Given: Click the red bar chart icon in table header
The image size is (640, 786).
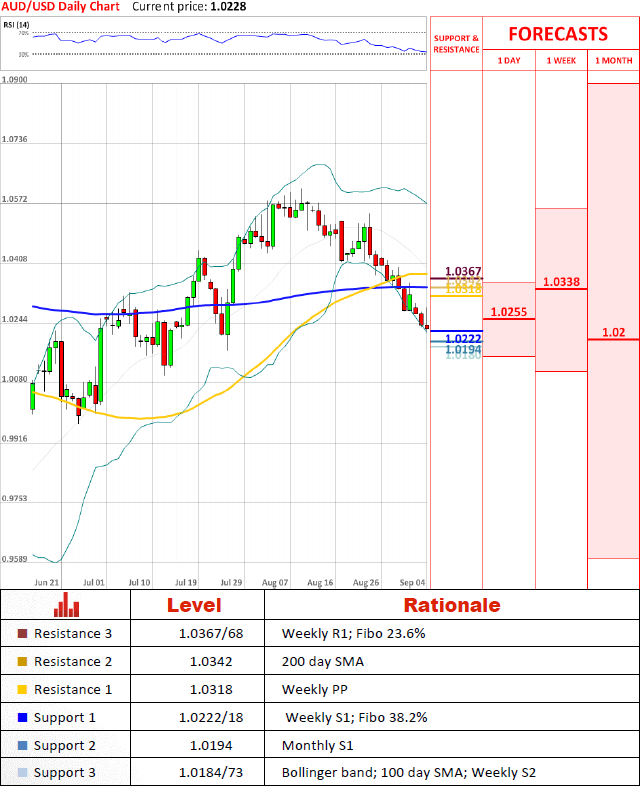Looking at the screenshot, I should point(66,604).
